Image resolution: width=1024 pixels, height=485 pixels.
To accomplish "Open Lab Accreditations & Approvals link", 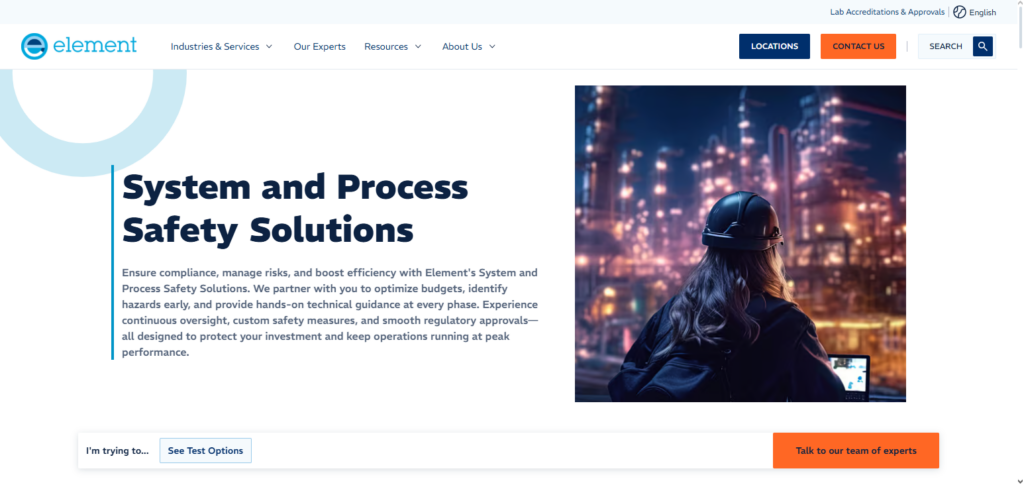I will pyautogui.click(x=887, y=12).
